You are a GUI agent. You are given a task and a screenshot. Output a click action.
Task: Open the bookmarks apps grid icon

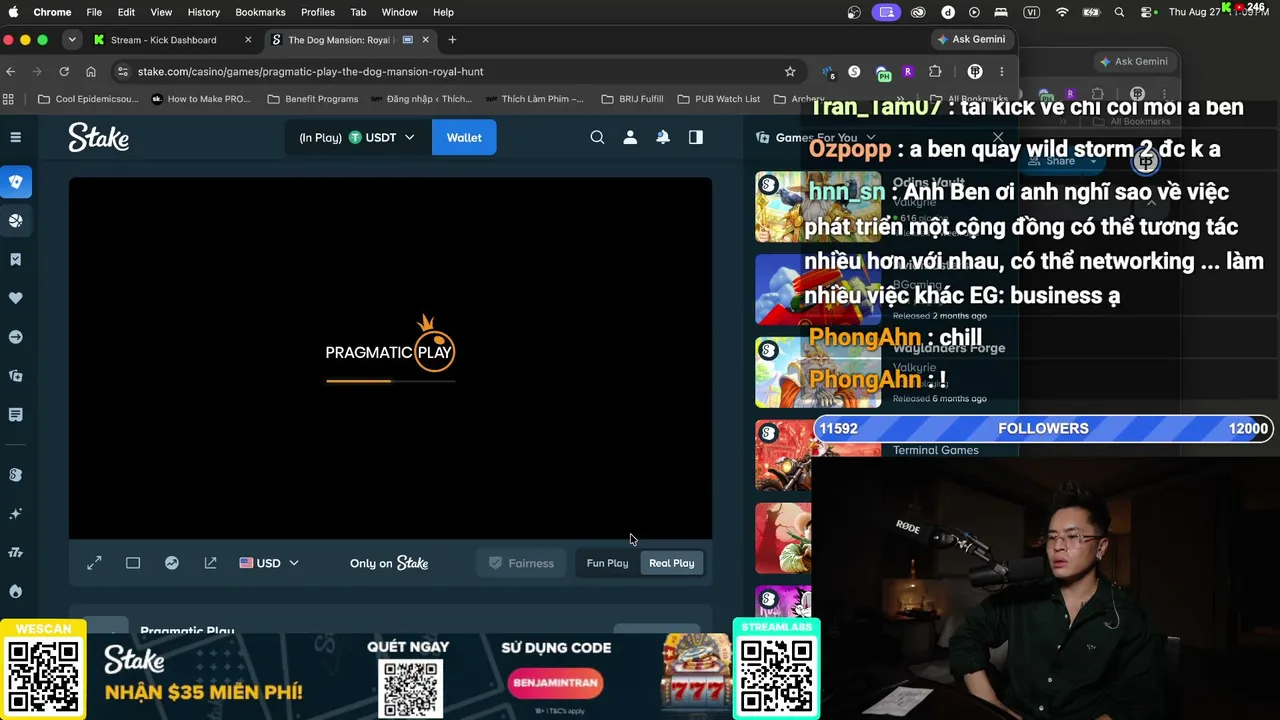click(9, 99)
